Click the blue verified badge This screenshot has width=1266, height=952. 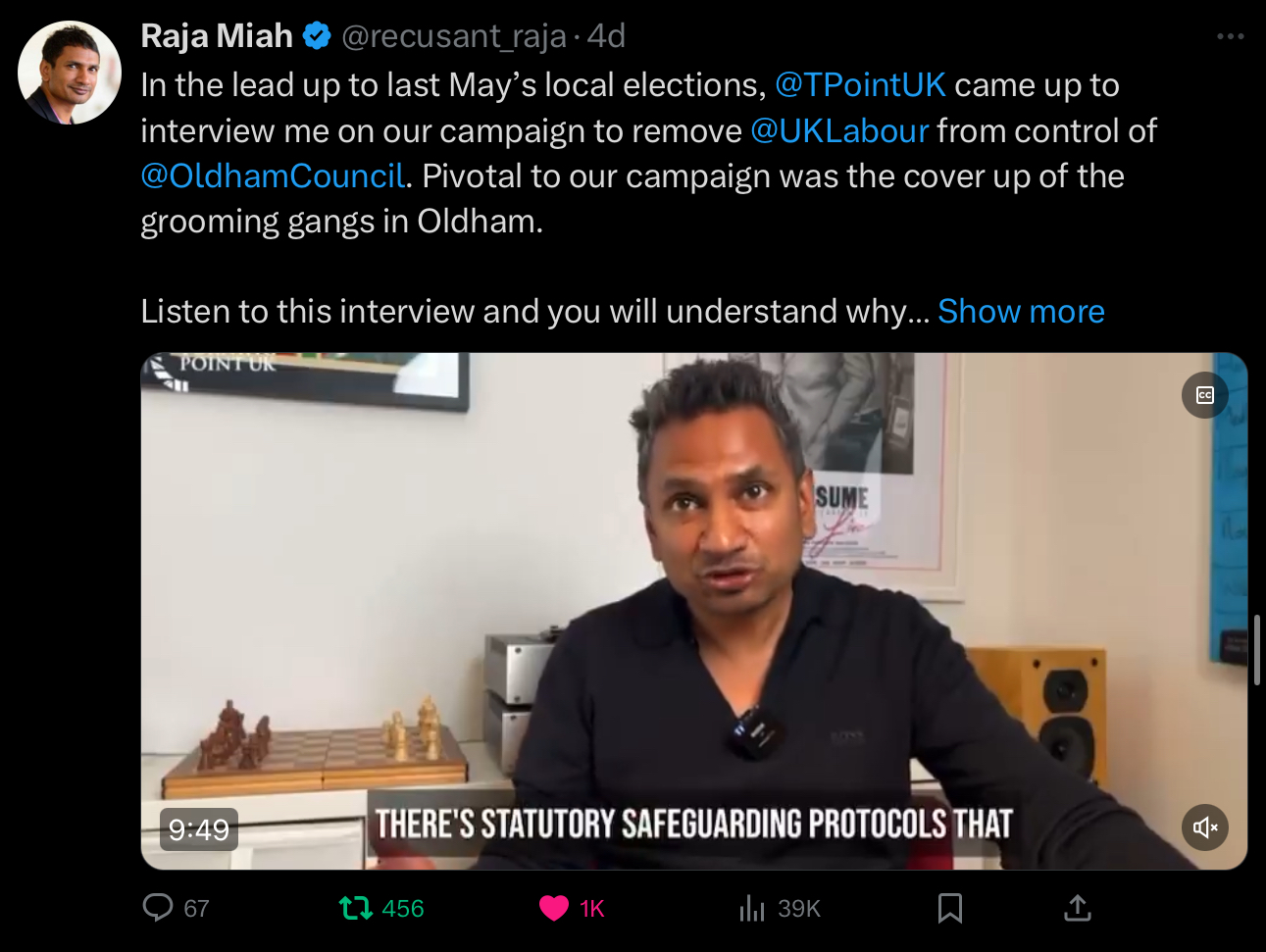click(317, 36)
